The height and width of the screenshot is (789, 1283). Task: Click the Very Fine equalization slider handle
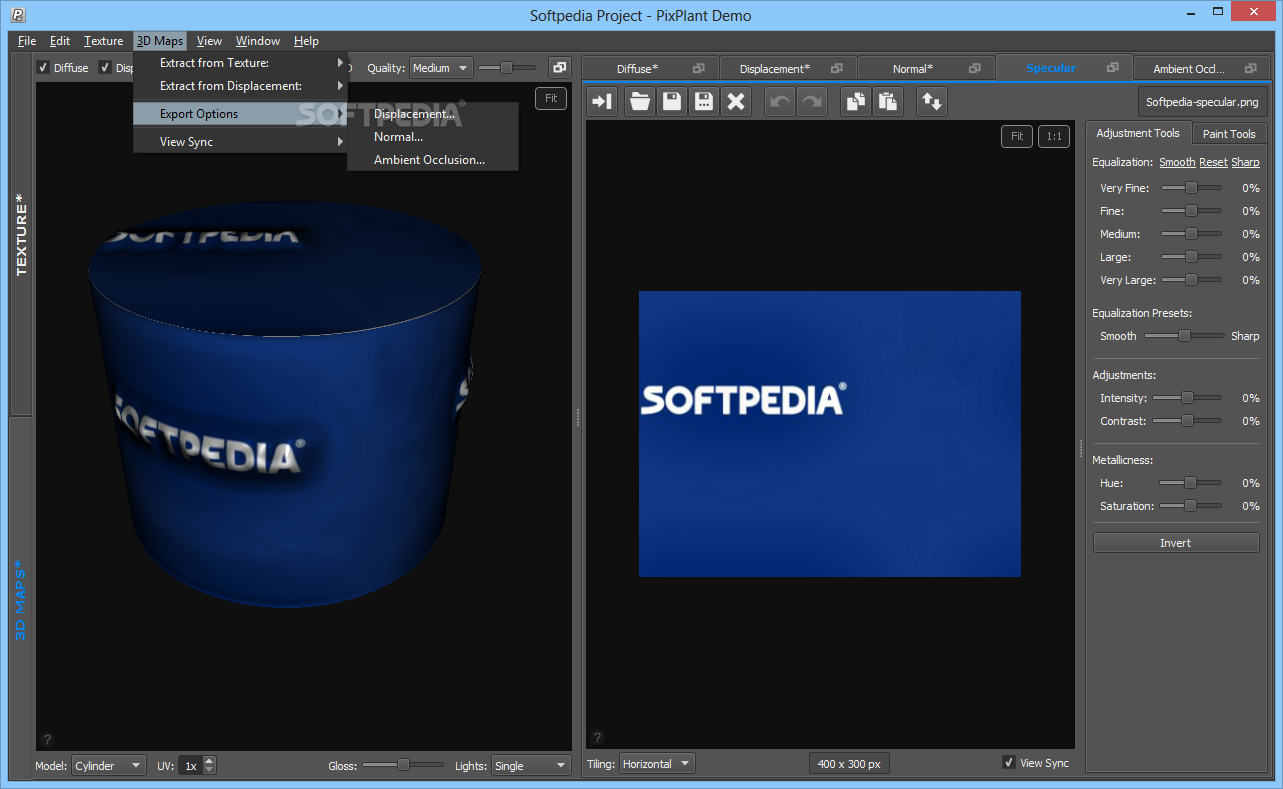tap(1191, 188)
